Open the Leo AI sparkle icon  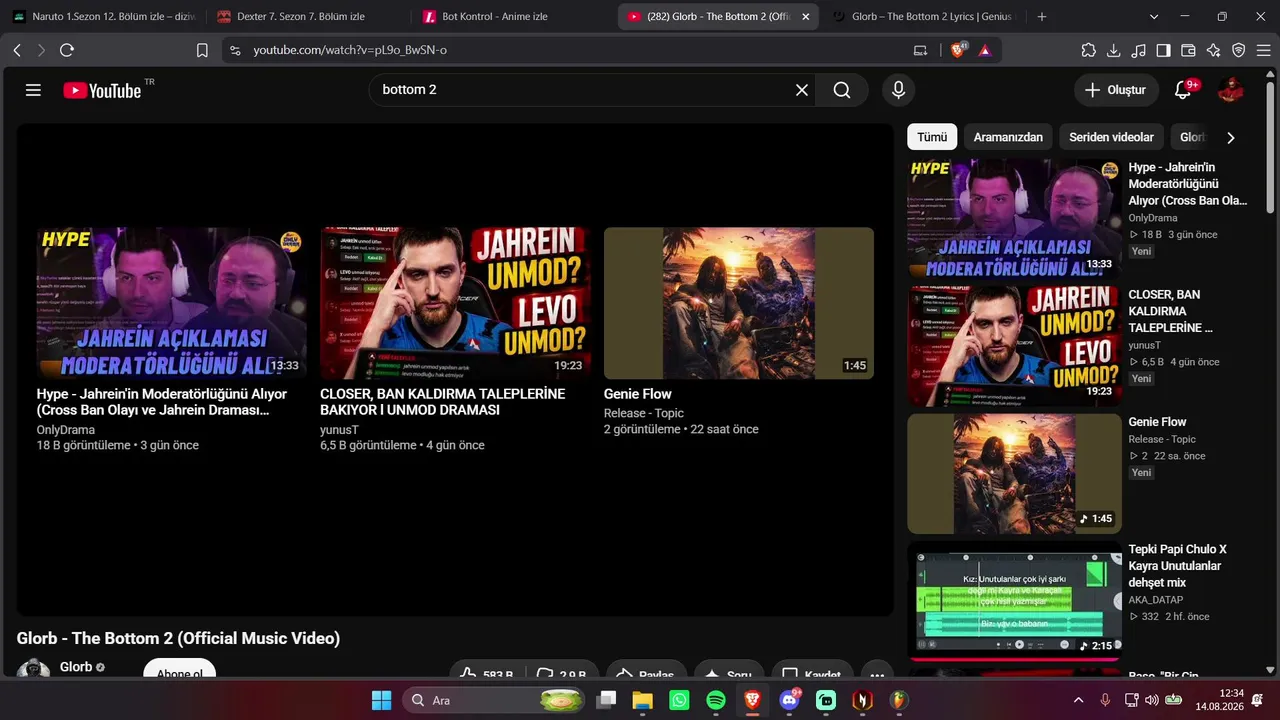[1214, 50]
